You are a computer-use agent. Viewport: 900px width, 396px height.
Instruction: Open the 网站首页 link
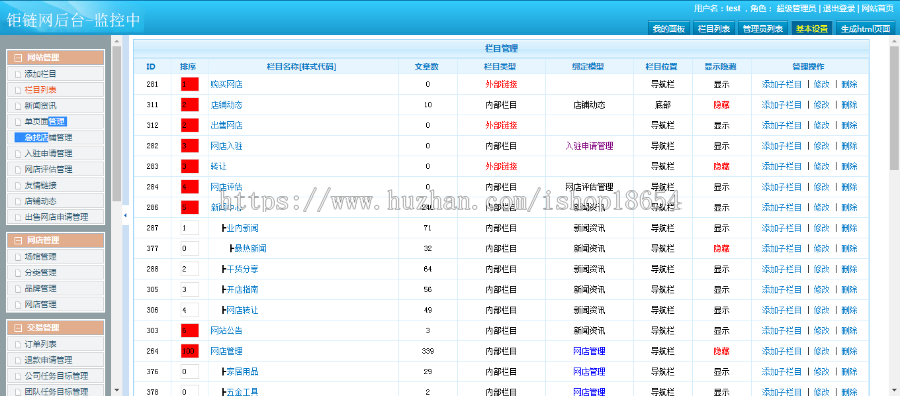(878, 9)
